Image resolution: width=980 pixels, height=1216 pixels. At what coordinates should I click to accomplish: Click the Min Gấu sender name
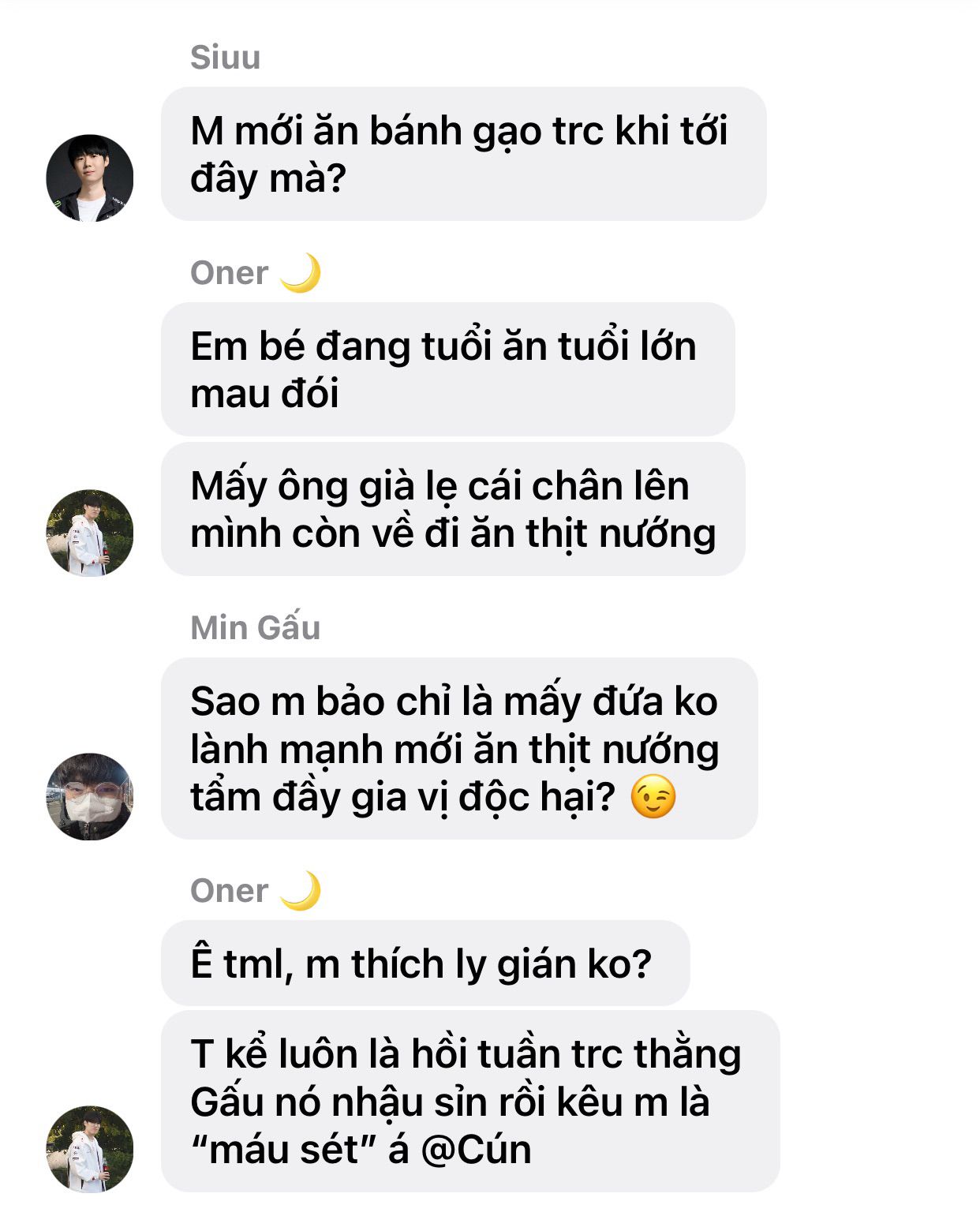[255, 628]
